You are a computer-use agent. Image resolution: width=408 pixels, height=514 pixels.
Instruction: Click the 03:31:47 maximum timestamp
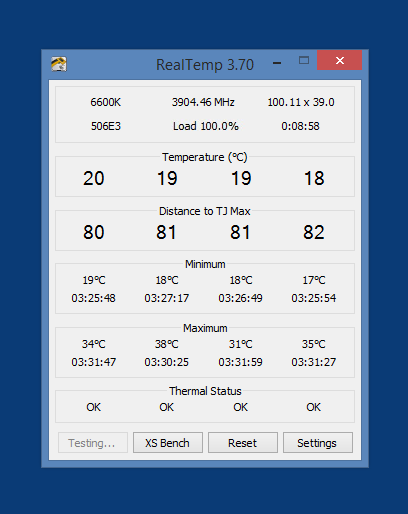[x=94, y=362]
